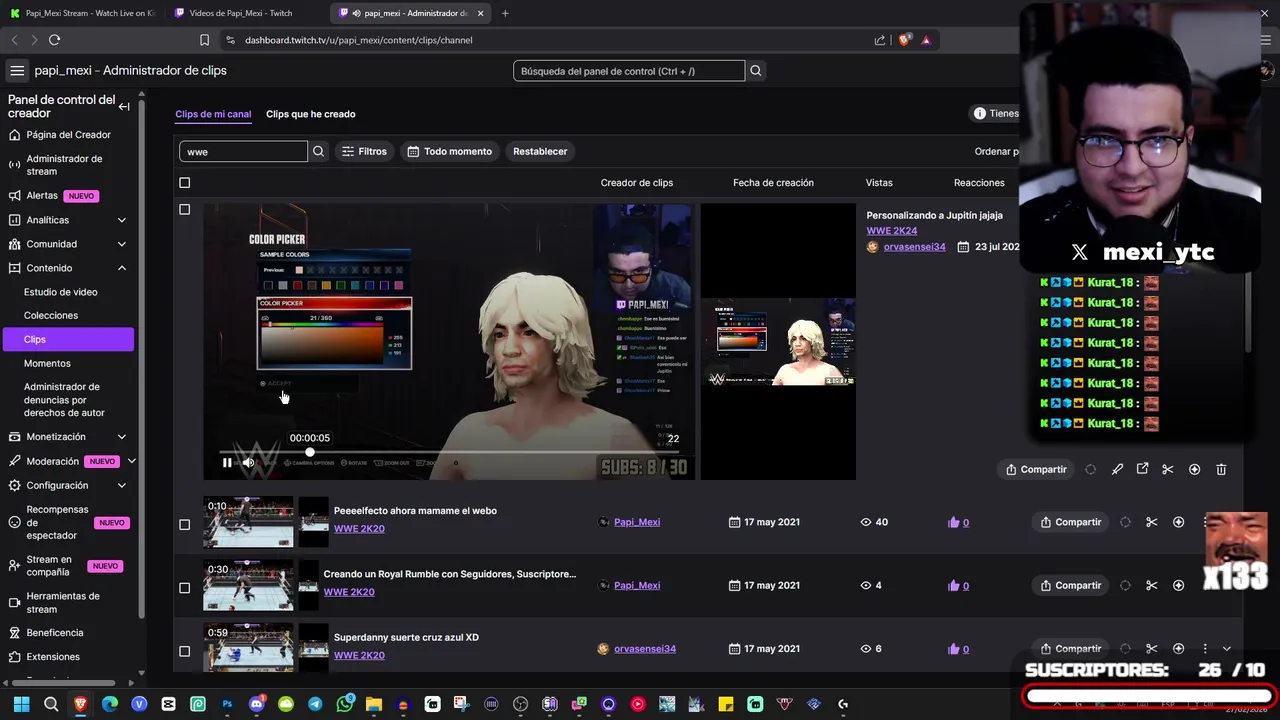Open the hamburger menu beside papi_mexi
This screenshot has width=1280, height=720.
(17, 71)
